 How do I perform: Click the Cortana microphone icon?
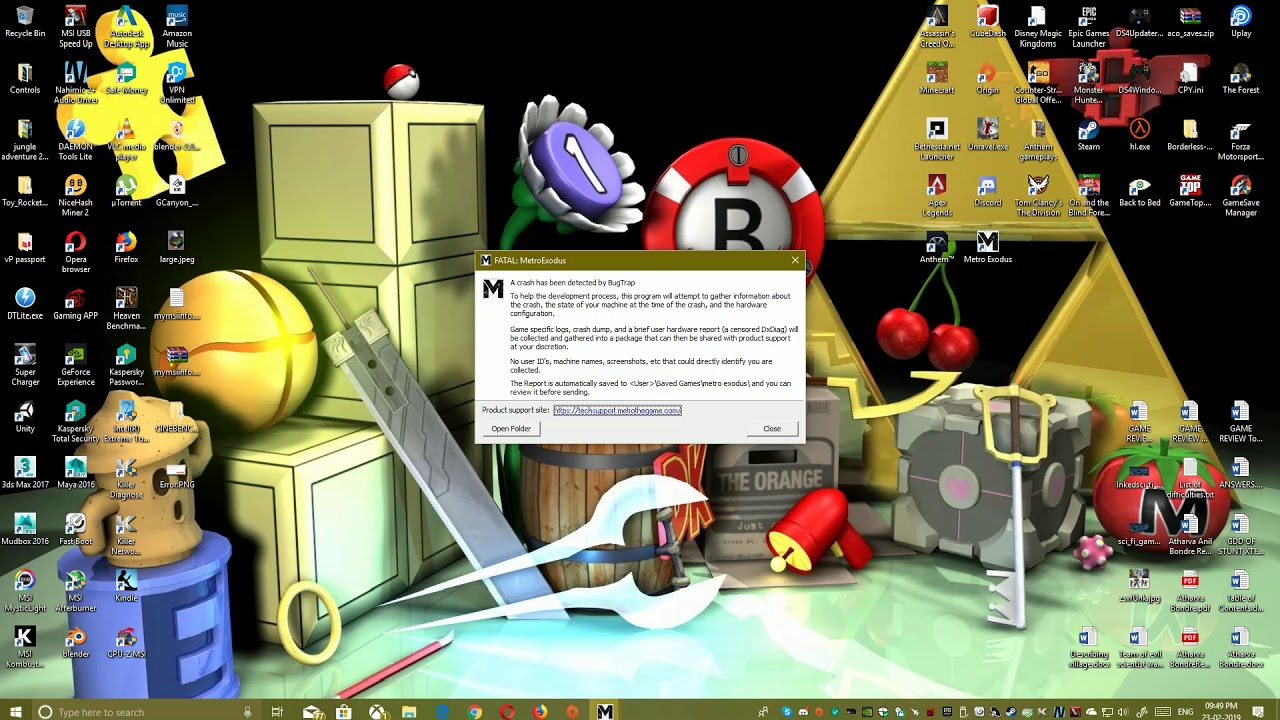(x=247, y=712)
